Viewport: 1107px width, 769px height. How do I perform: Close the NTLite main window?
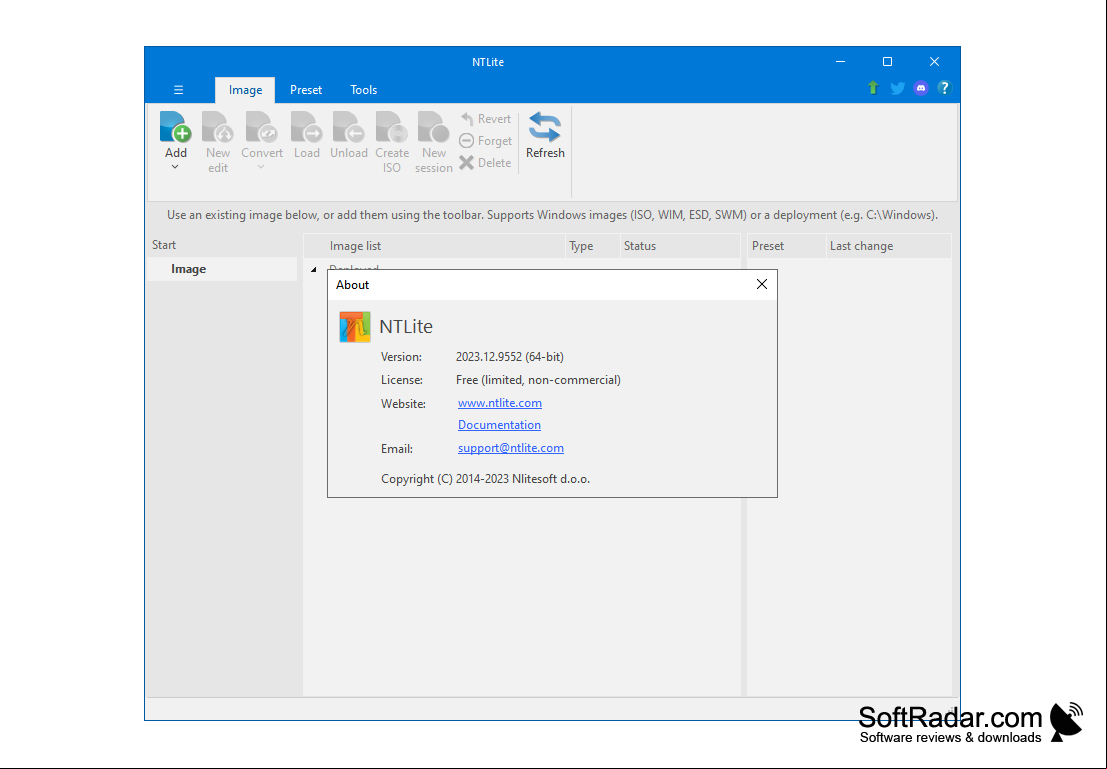click(x=934, y=61)
